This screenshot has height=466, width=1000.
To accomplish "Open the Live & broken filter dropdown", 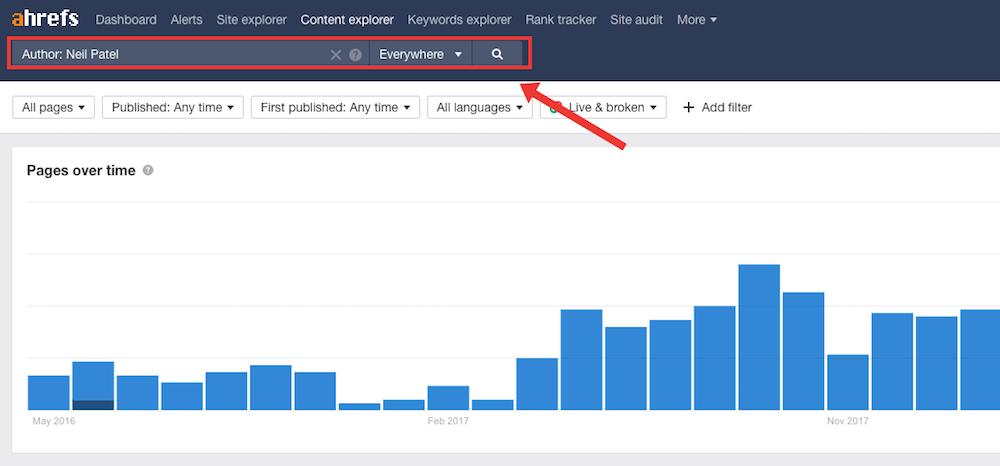I will [603, 108].
